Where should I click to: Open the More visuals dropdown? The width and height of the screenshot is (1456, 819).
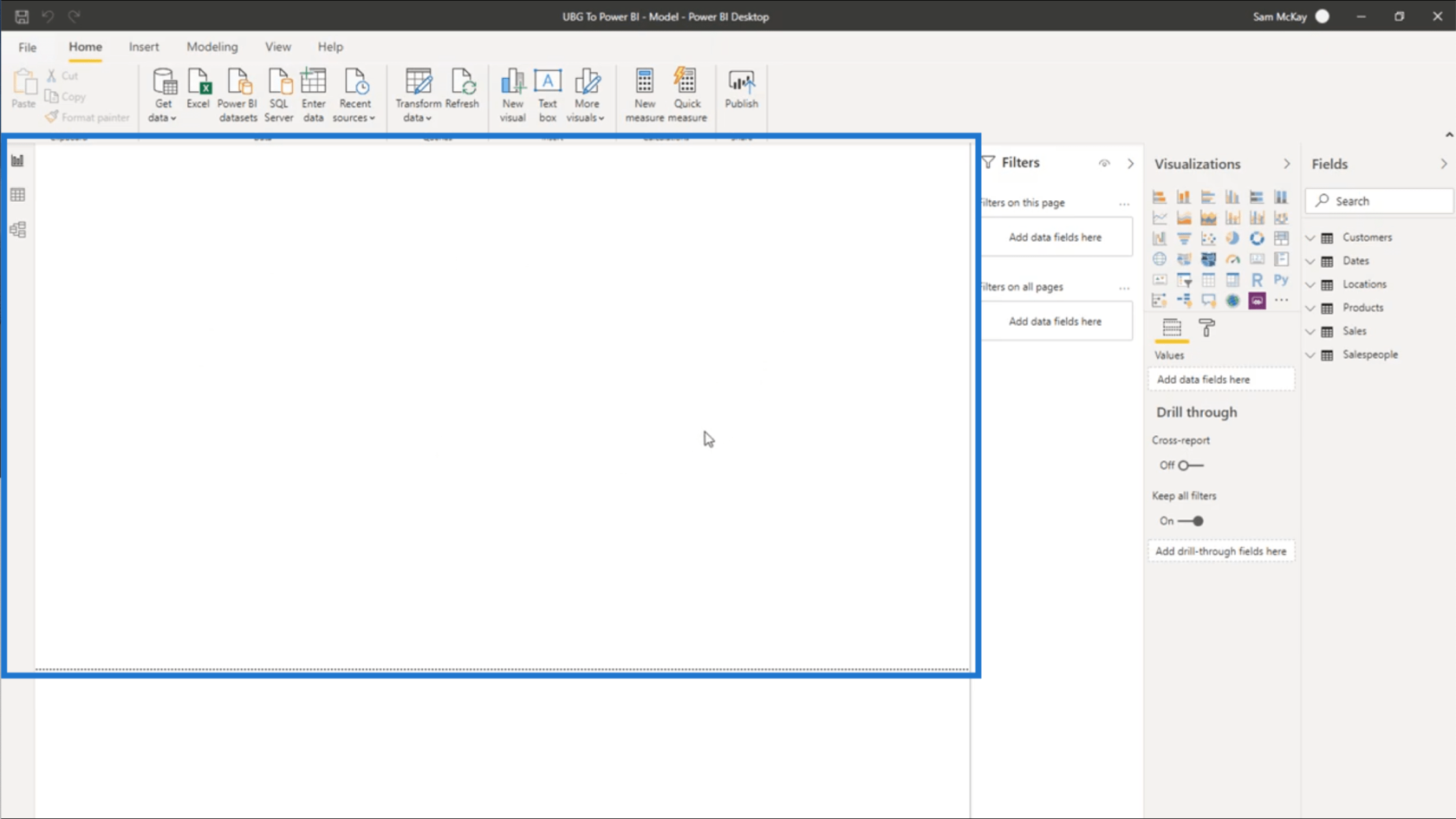587,95
